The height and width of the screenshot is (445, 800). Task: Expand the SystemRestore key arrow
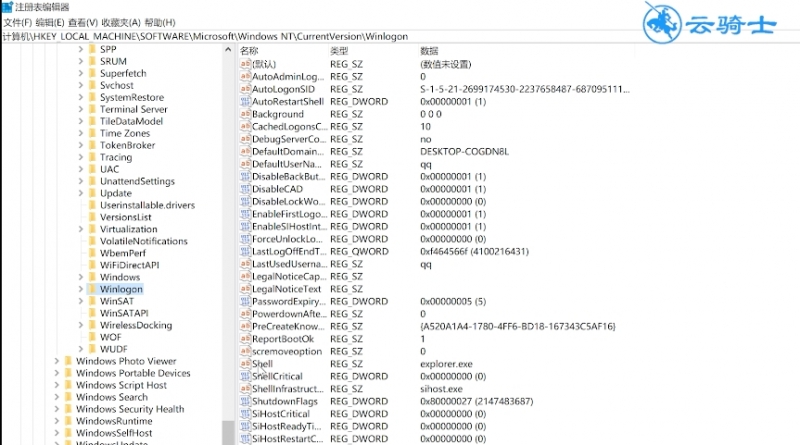(81, 97)
